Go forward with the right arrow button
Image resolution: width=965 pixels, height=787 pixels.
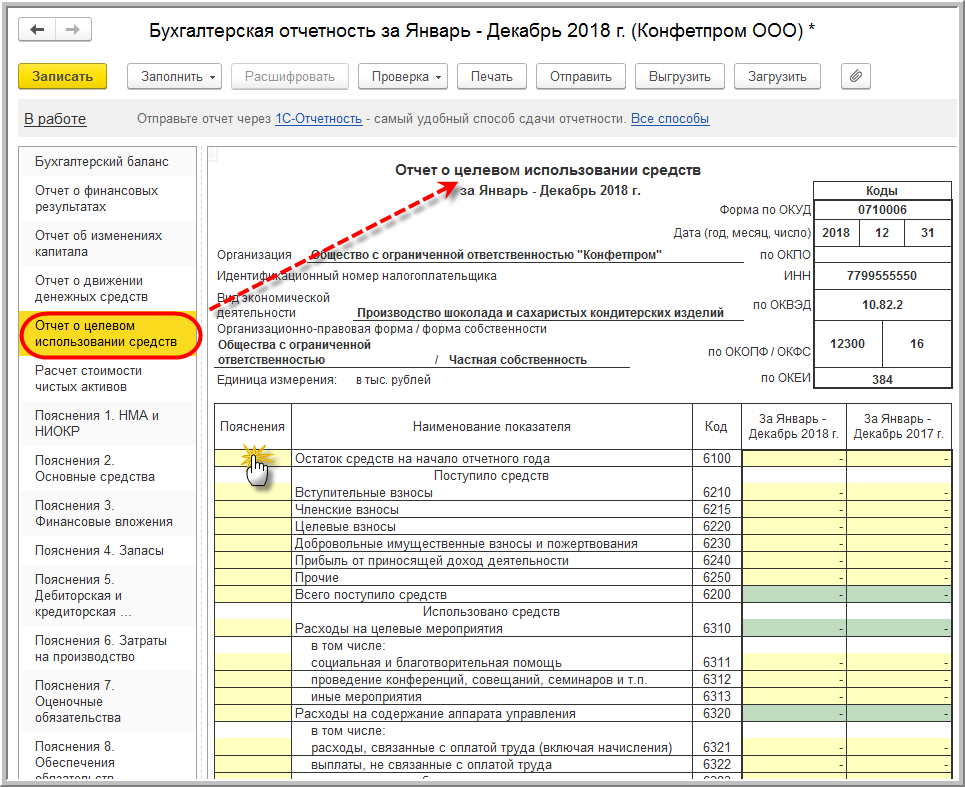73,30
